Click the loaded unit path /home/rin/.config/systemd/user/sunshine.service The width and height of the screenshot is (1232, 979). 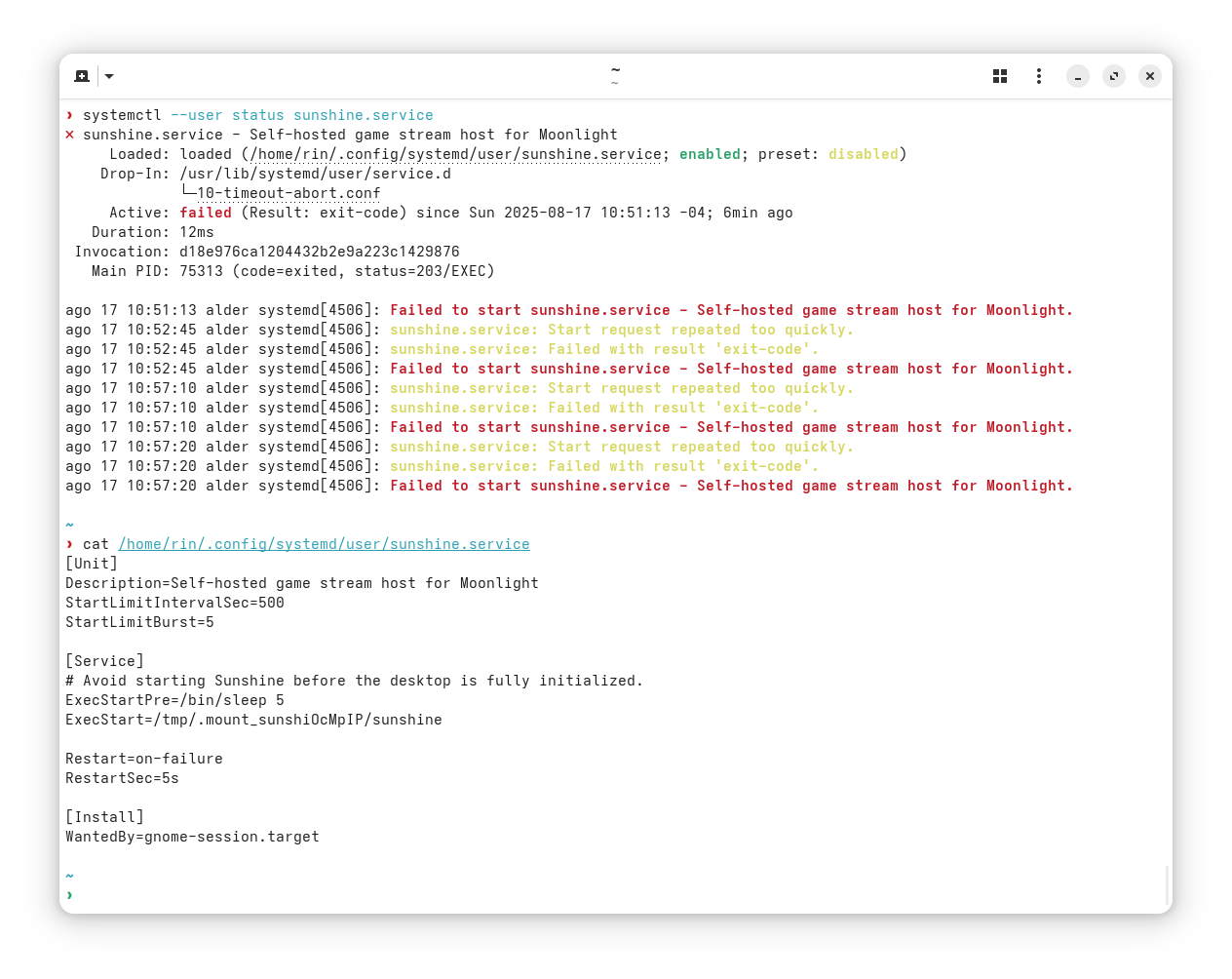pyautogui.click(x=455, y=154)
